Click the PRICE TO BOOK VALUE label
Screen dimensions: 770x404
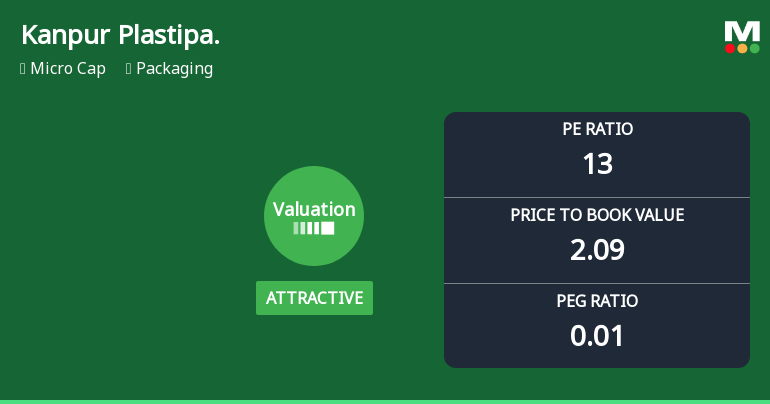(597, 215)
